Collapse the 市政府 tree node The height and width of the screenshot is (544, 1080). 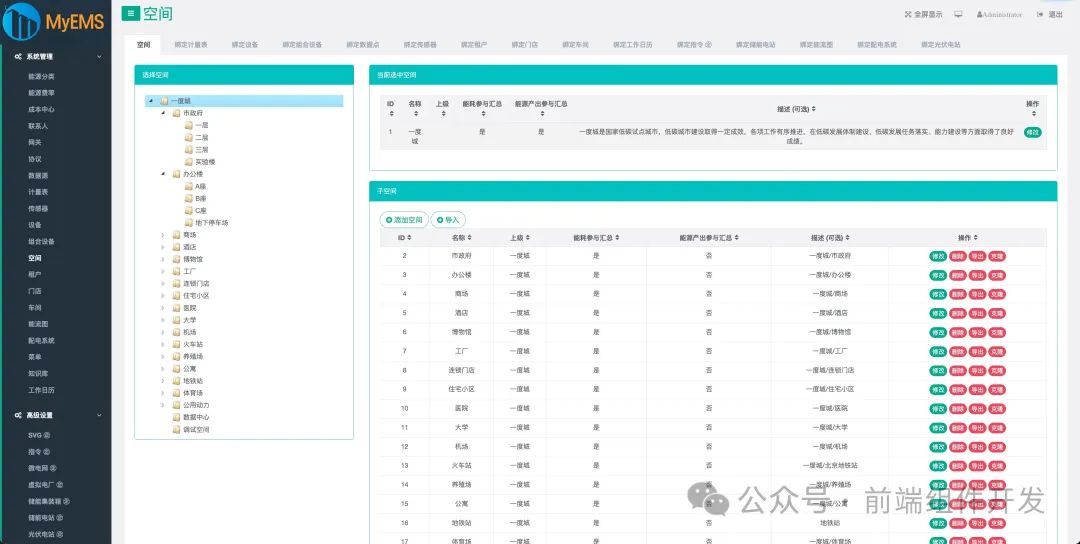coord(163,113)
